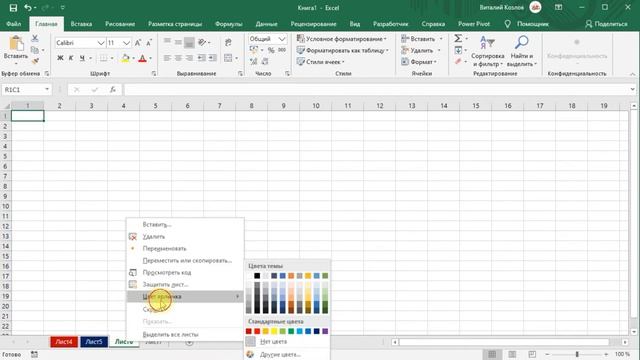Open the Calibri font name dropdown
The height and width of the screenshot is (360, 640).
101,43
